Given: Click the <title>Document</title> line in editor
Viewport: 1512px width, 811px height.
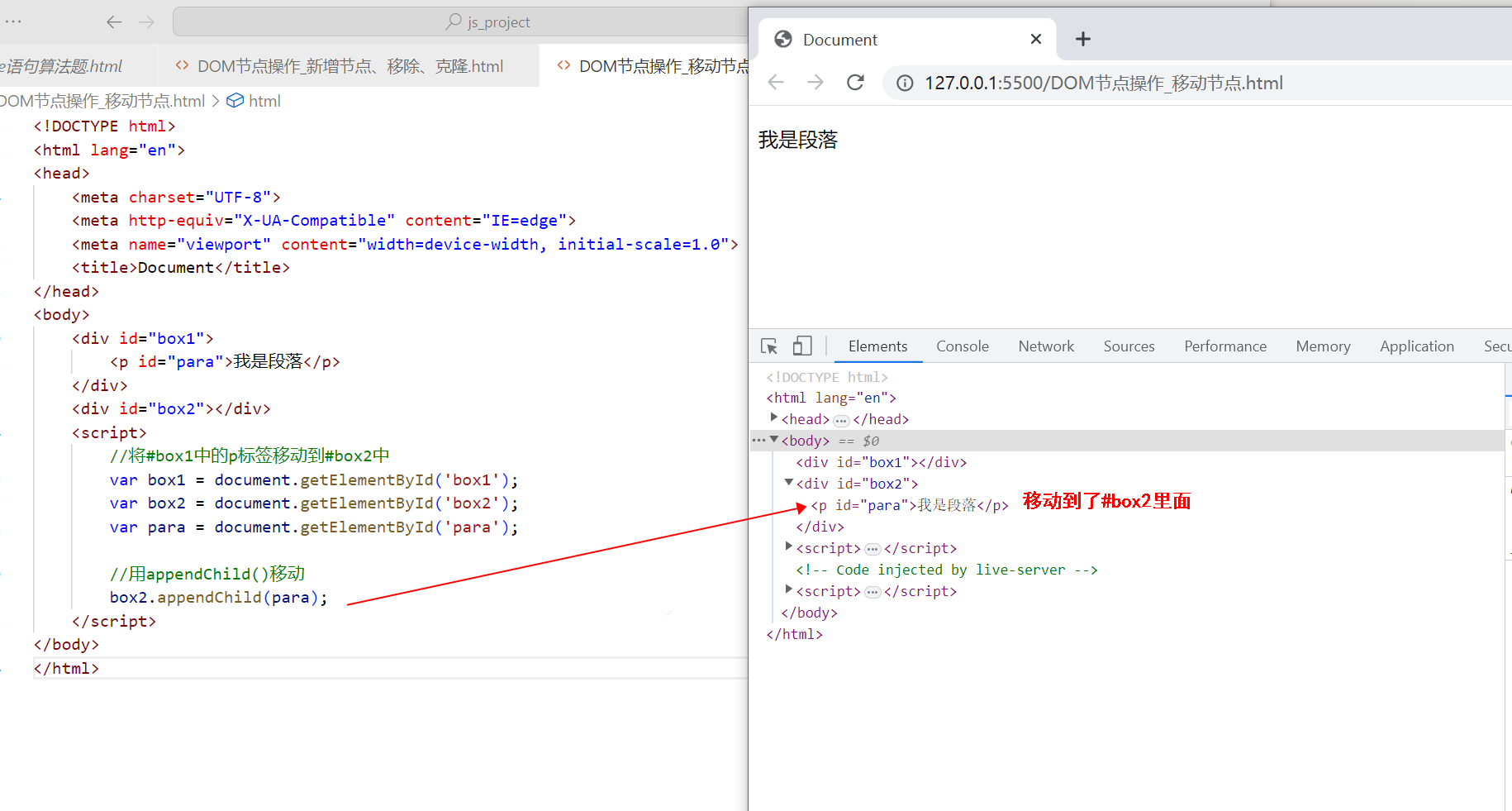Looking at the screenshot, I should (x=181, y=268).
